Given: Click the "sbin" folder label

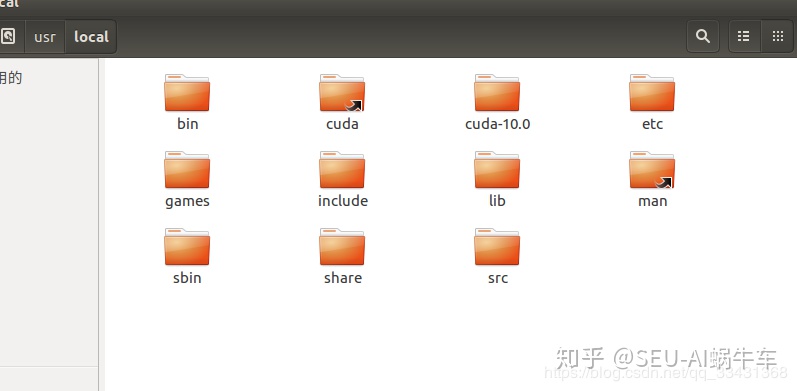Looking at the screenshot, I should tap(187, 278).
